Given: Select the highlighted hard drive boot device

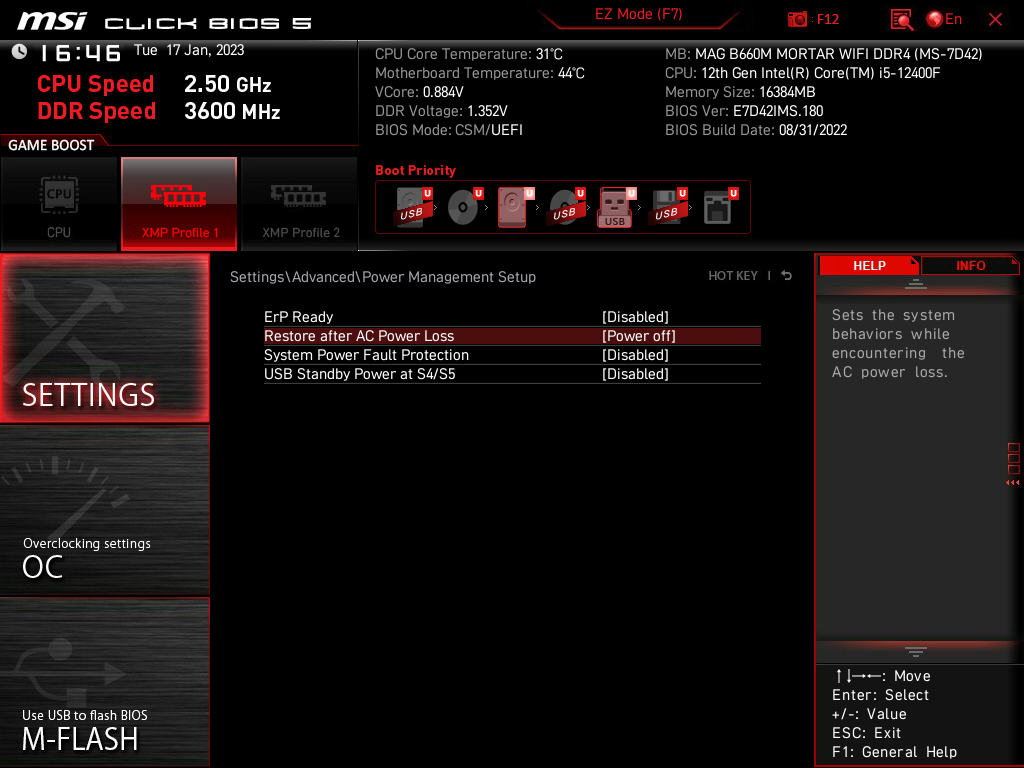Looking at the screenshot, I should pyautogui.click(x=515, y=207).
